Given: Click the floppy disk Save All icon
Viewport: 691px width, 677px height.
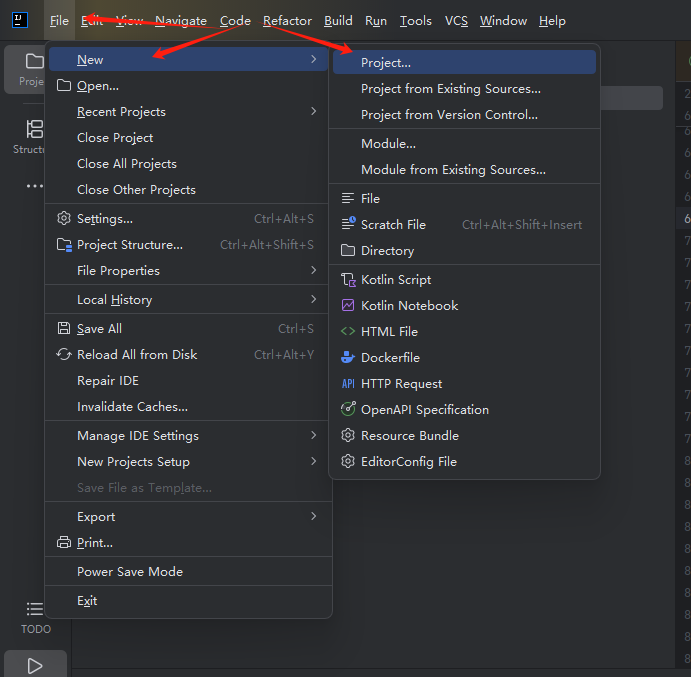Looking at the screenshot, I should pos(64,328).
